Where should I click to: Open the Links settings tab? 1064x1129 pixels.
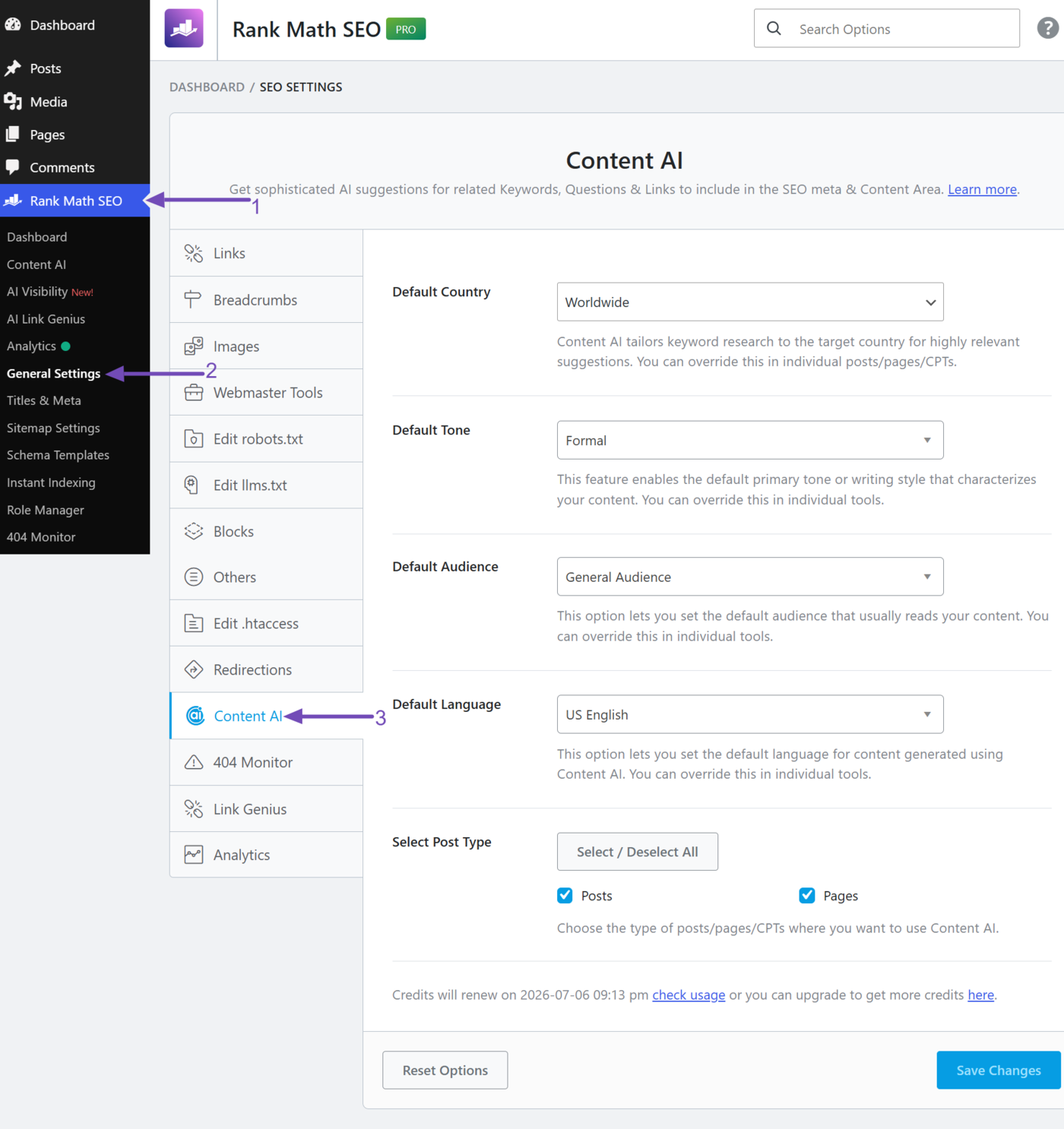pos(266,253)
